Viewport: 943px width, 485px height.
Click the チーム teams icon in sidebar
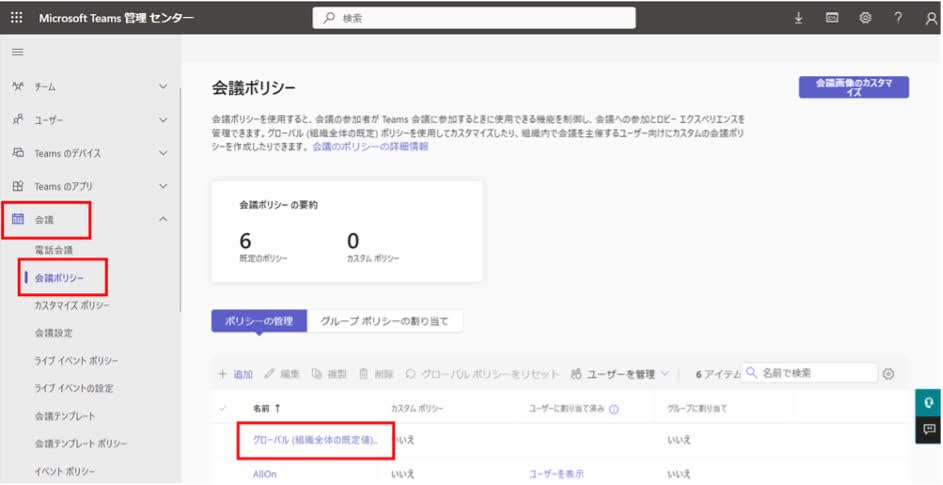tap(18, 87)
